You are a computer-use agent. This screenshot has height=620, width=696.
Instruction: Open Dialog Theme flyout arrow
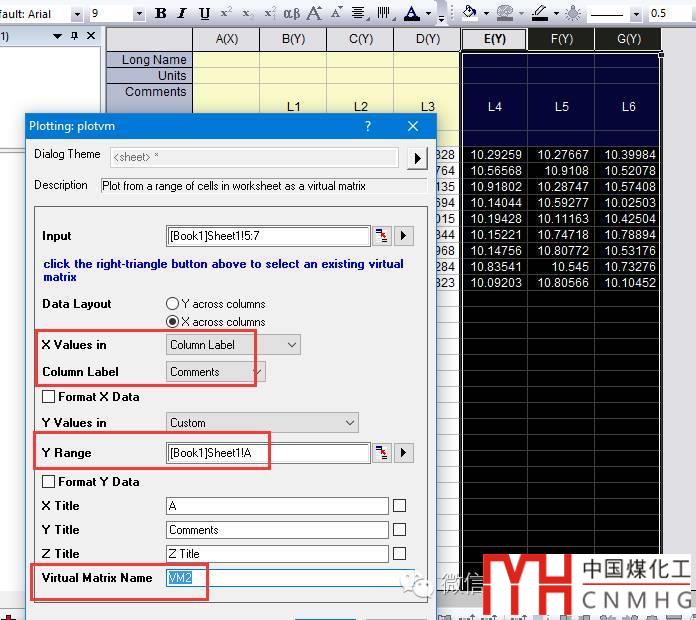(417, 158)
